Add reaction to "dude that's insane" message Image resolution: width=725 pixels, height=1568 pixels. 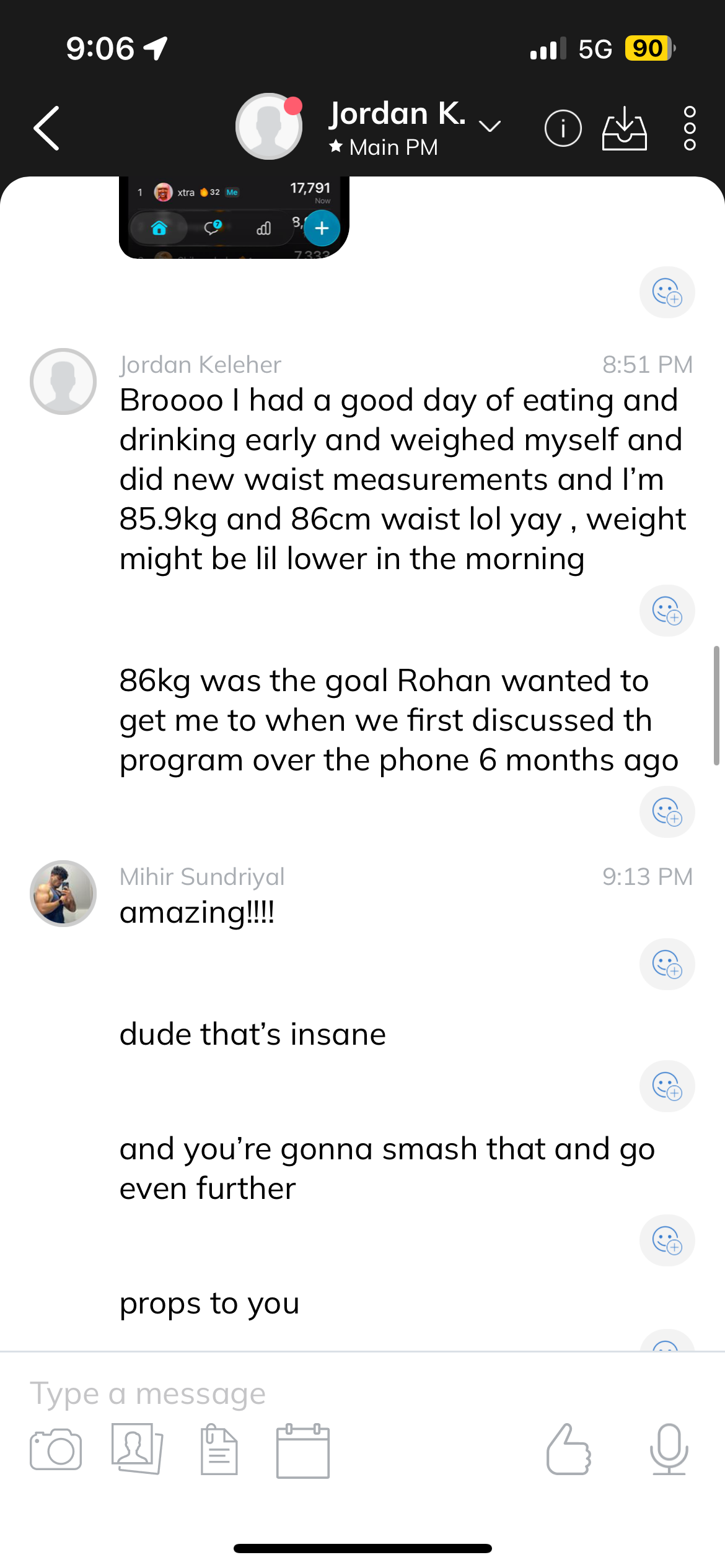667,1086
